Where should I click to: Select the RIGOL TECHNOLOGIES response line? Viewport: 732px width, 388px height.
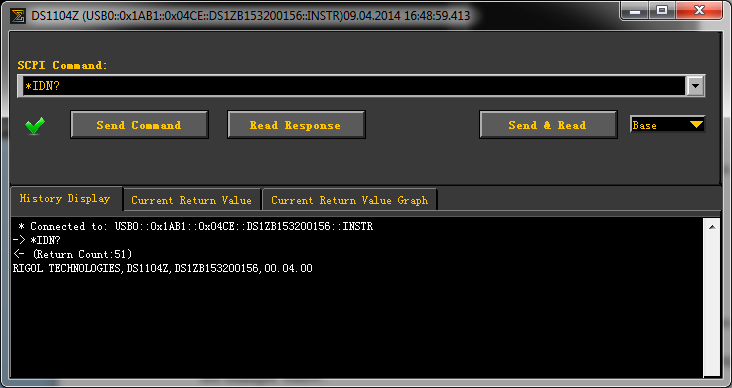click(162, 268)
